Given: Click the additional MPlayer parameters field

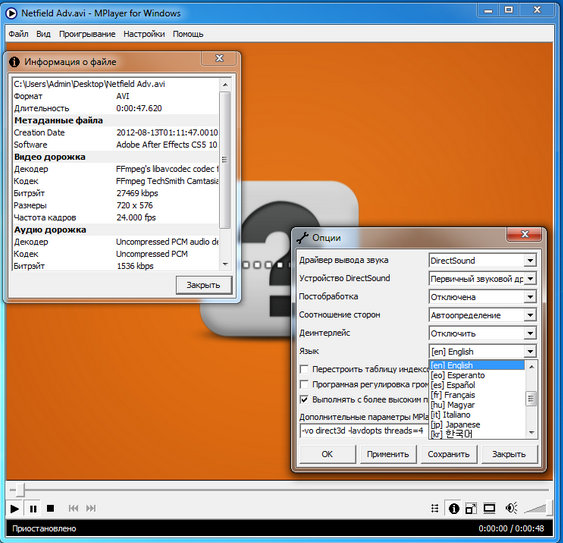Looking at the screenshot, I should (364, 431).
